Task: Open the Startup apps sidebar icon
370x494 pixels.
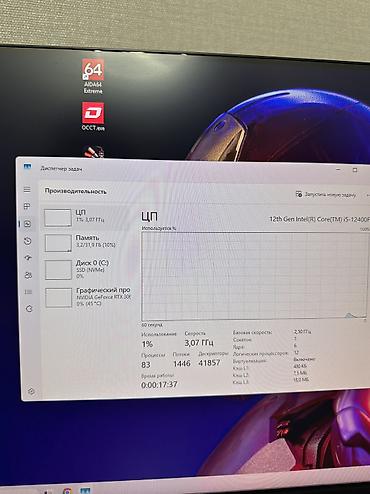Action: (28, 258)
